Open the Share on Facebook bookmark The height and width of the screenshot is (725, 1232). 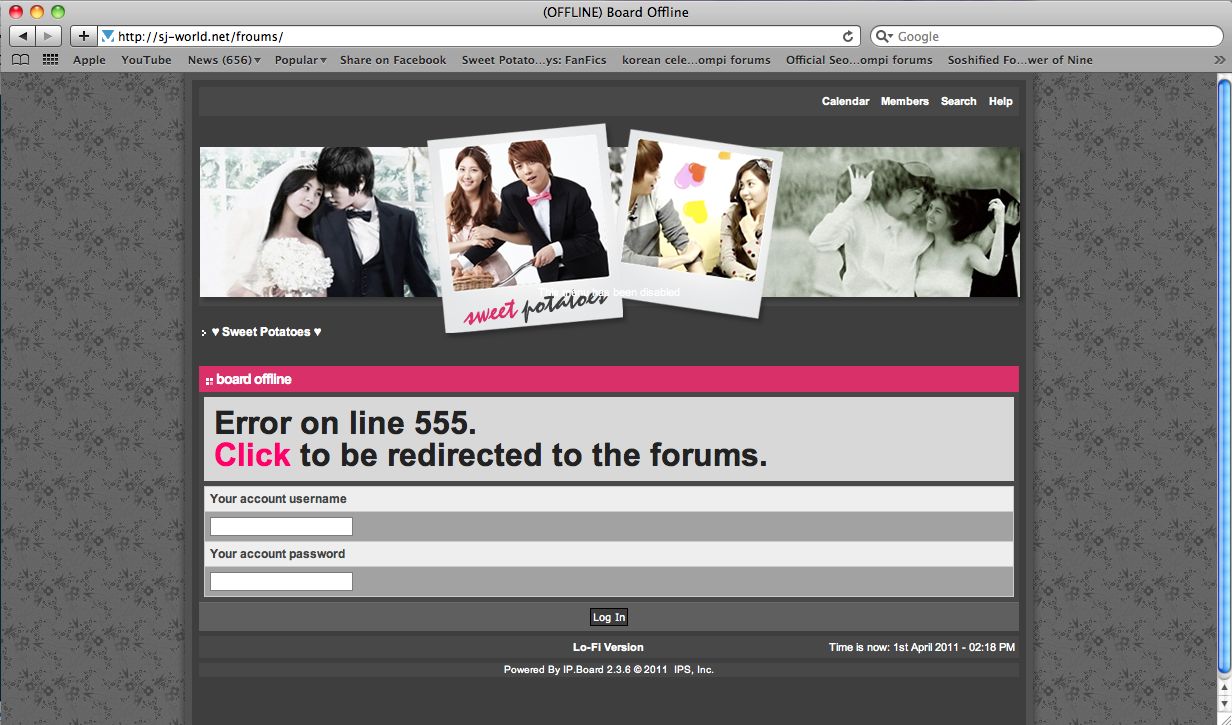tap(393, 60)
